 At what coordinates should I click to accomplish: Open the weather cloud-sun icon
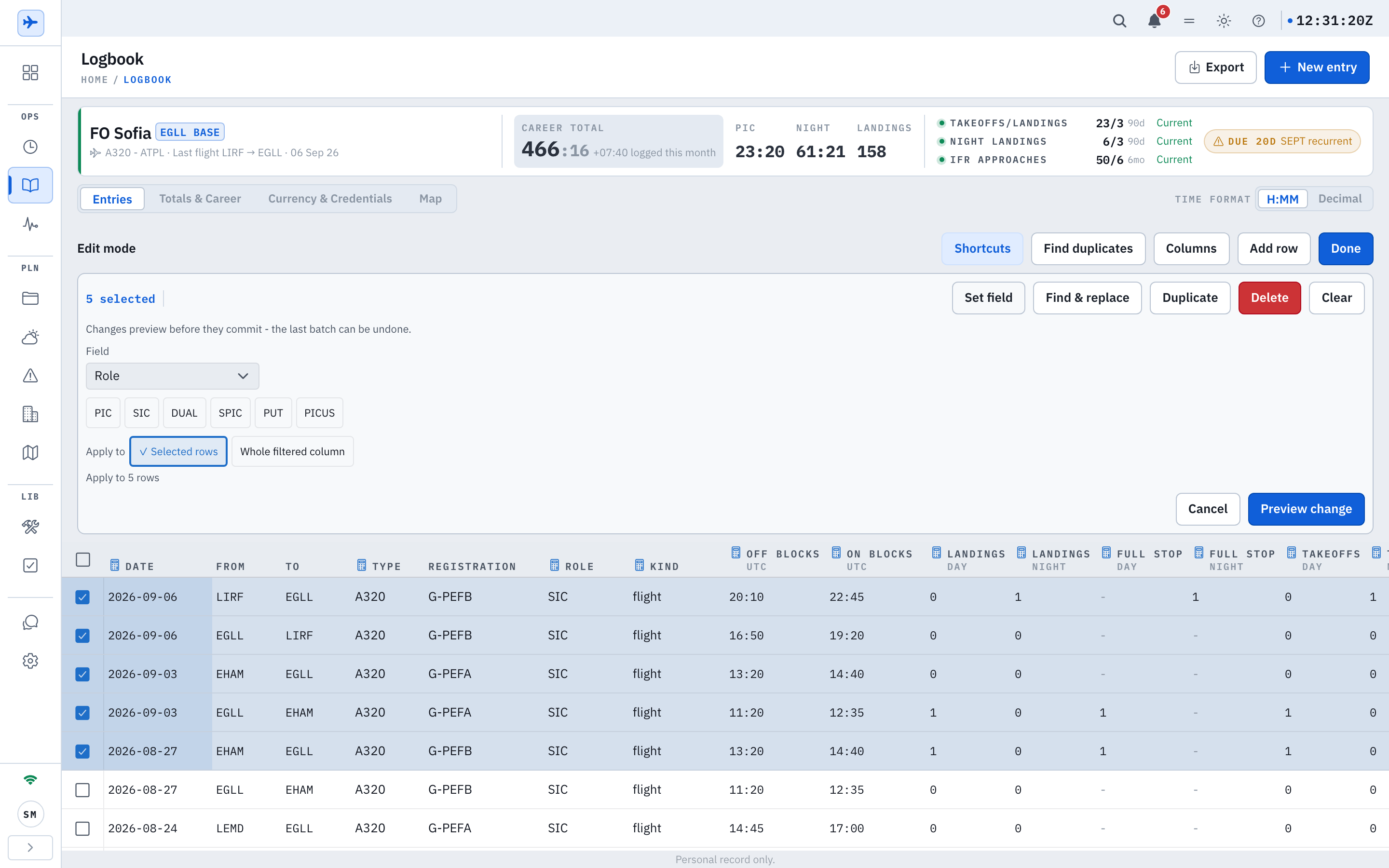pos(30,337)
